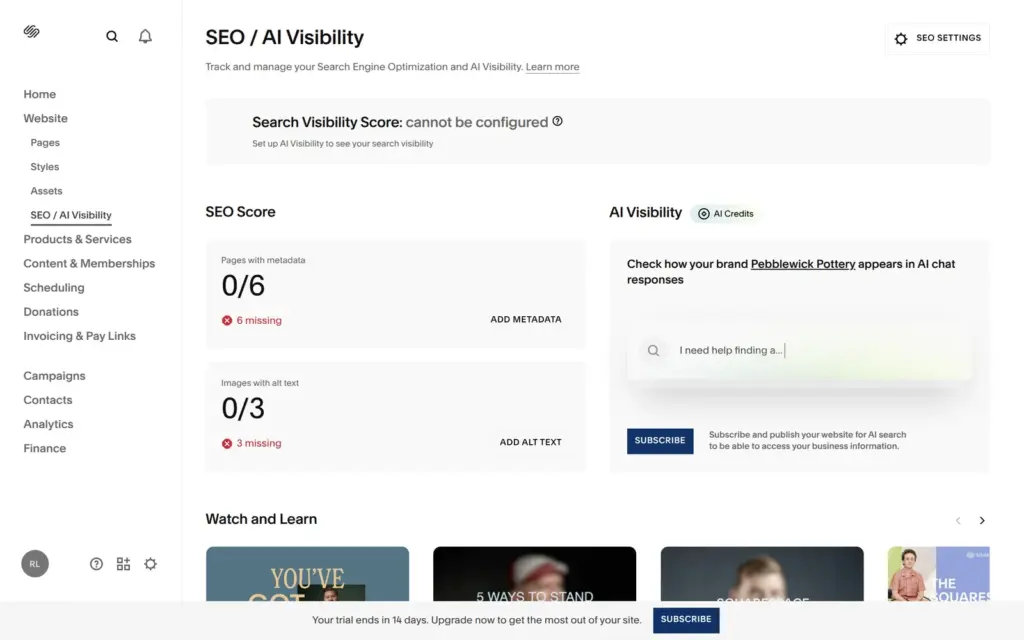Image resolution: width=1024 pixels, height=640 pixels.
Task: Click the "6 missing" text
Action: click(x=259, y=320)
